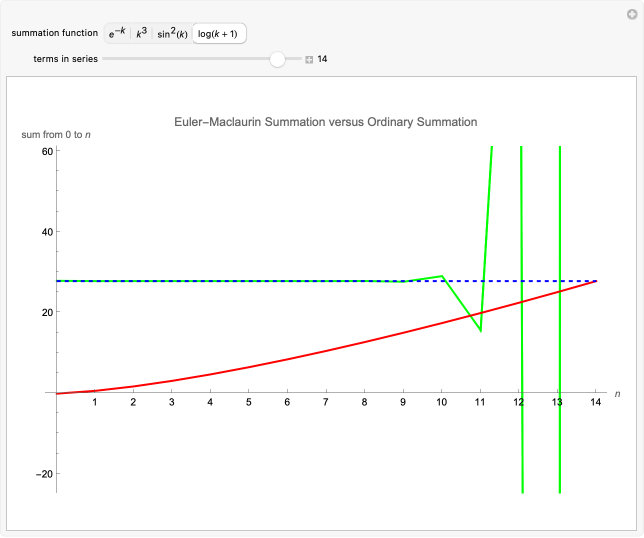Click the 'summation function' label
Screen dimensions: 644x538
[54, 33]
